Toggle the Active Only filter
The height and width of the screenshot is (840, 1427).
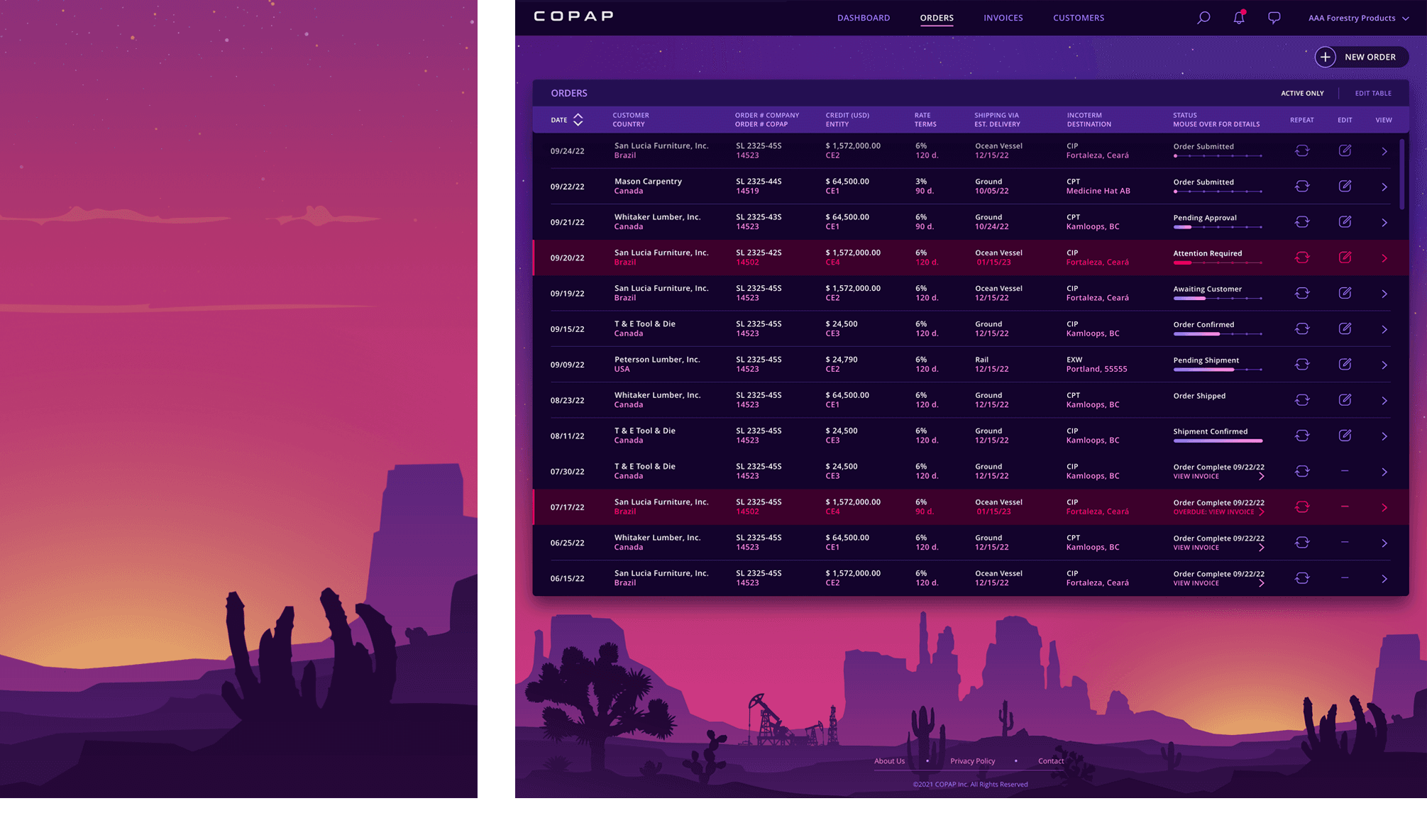click(1302, 93)
